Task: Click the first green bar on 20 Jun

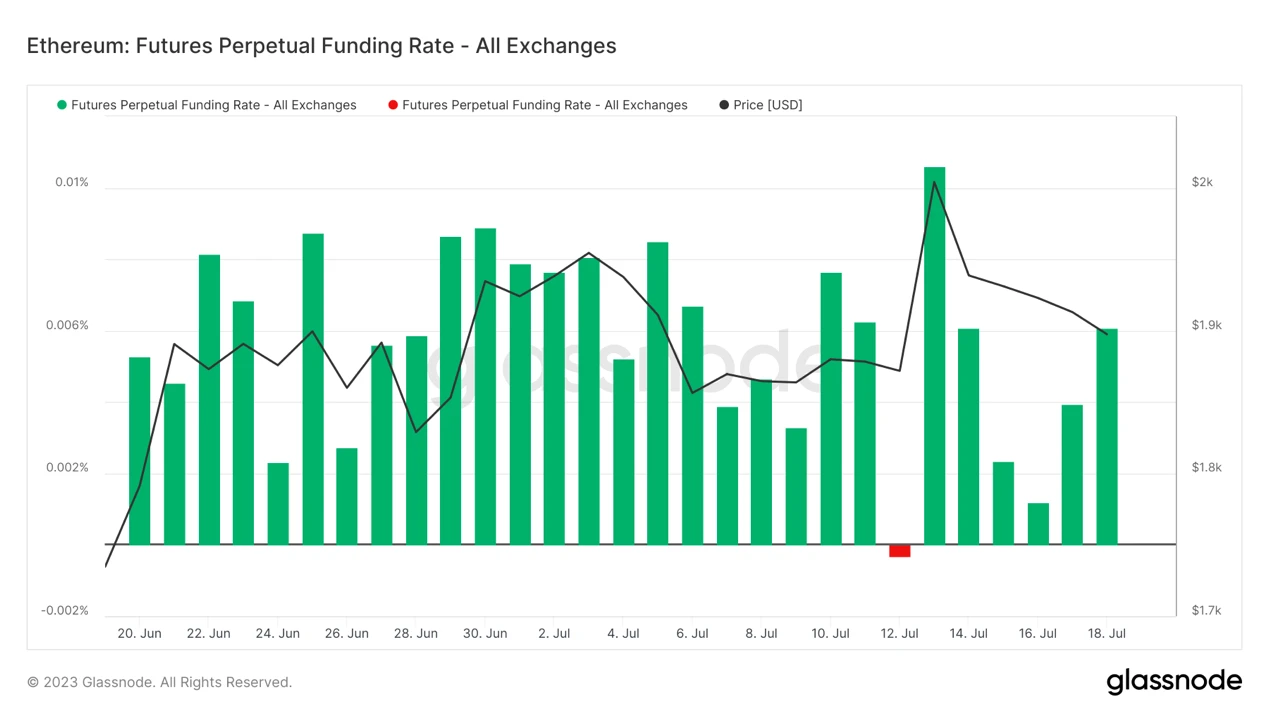Action: pyautogui.click(x=140, y=450)
